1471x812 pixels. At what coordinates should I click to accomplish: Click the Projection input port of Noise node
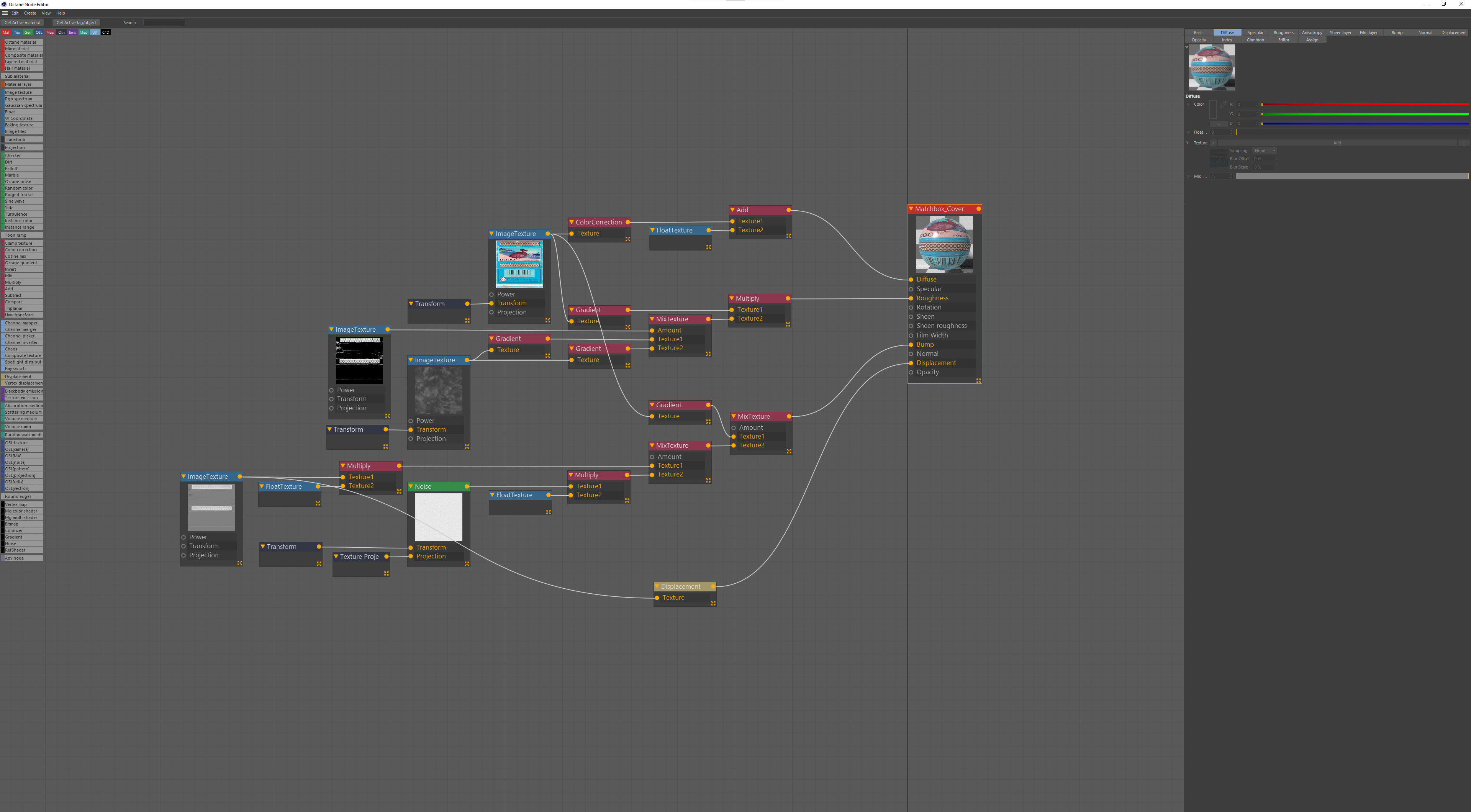click(411, 556)
